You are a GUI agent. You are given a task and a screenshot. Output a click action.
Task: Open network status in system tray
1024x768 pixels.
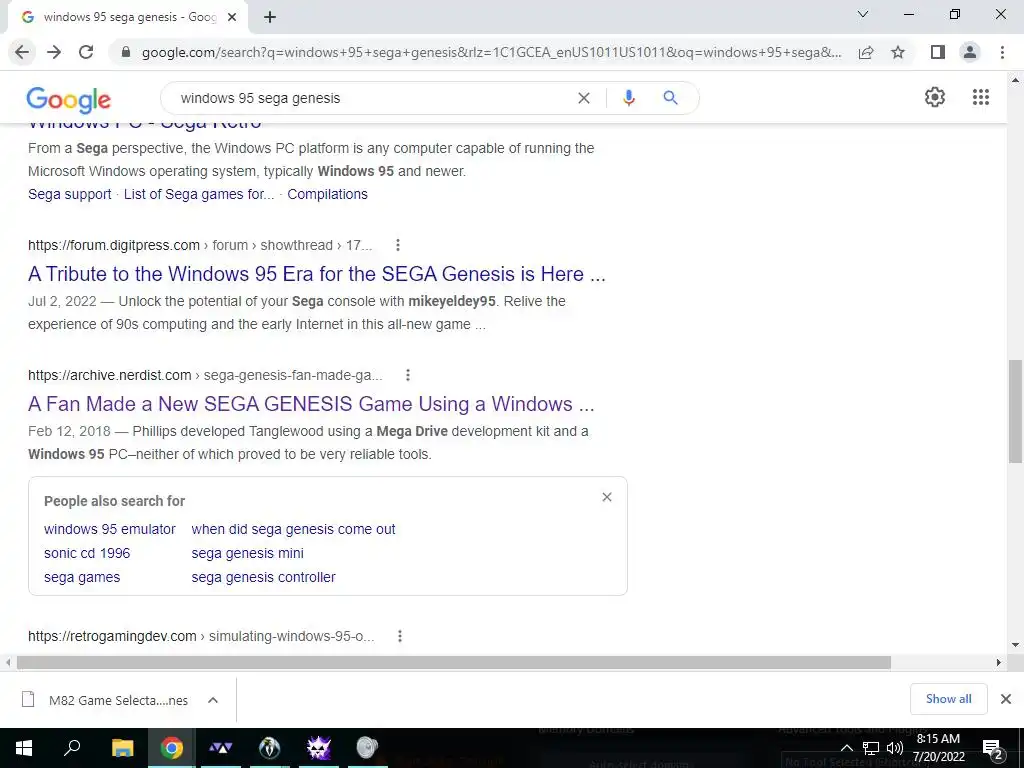pyautogui.click(x=870, y=748)
